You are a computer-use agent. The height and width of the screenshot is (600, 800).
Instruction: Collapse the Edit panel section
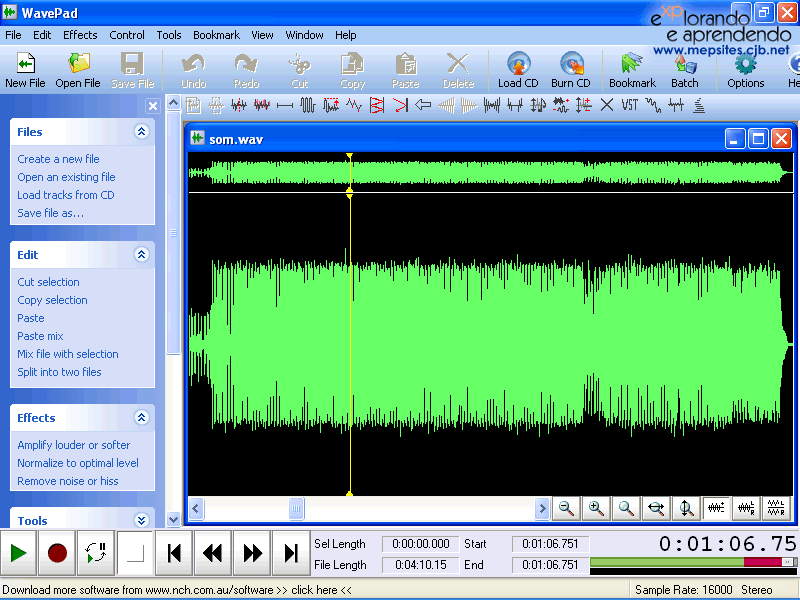pyautogui.click(x=141, y=255)
